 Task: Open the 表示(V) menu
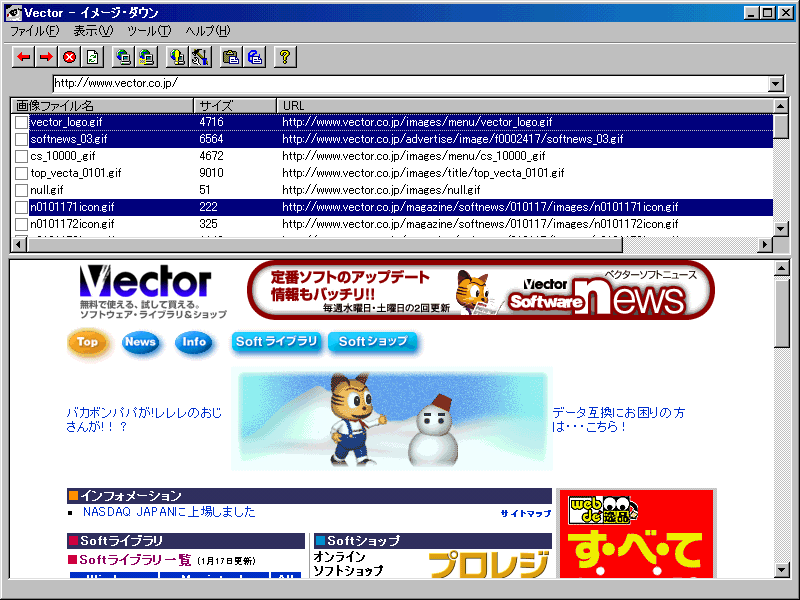click(x=93, y=31)
